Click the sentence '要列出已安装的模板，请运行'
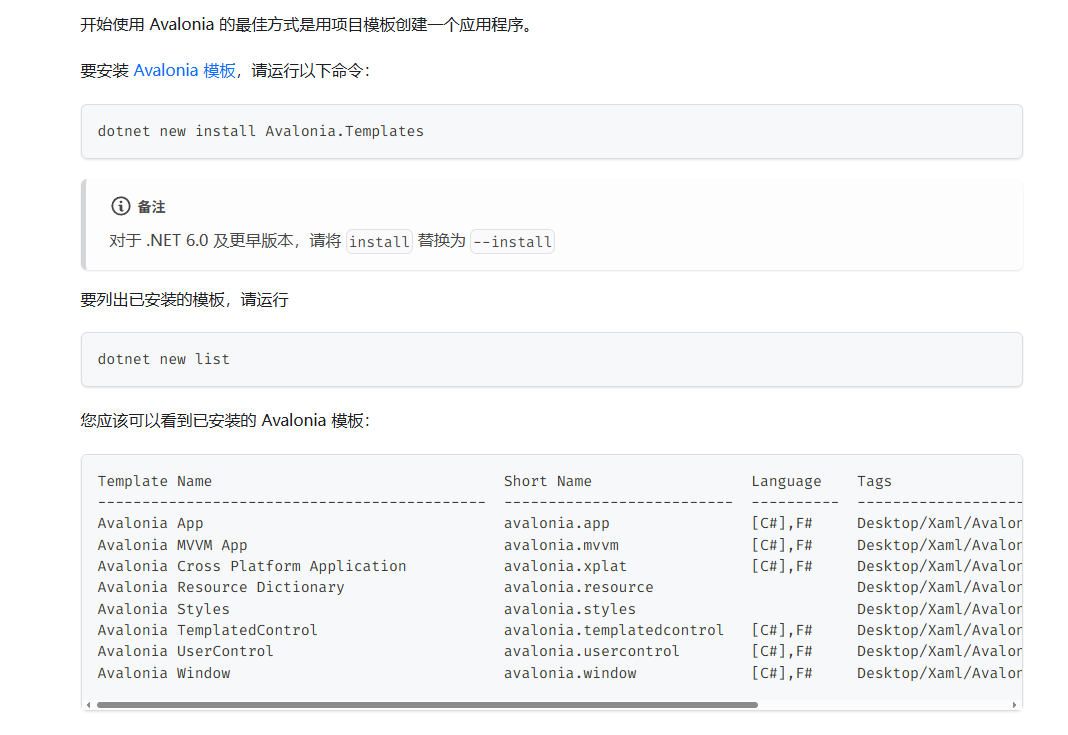This screenshot has height=735, width=1068. pyautogui.click(x=185, y=300)
